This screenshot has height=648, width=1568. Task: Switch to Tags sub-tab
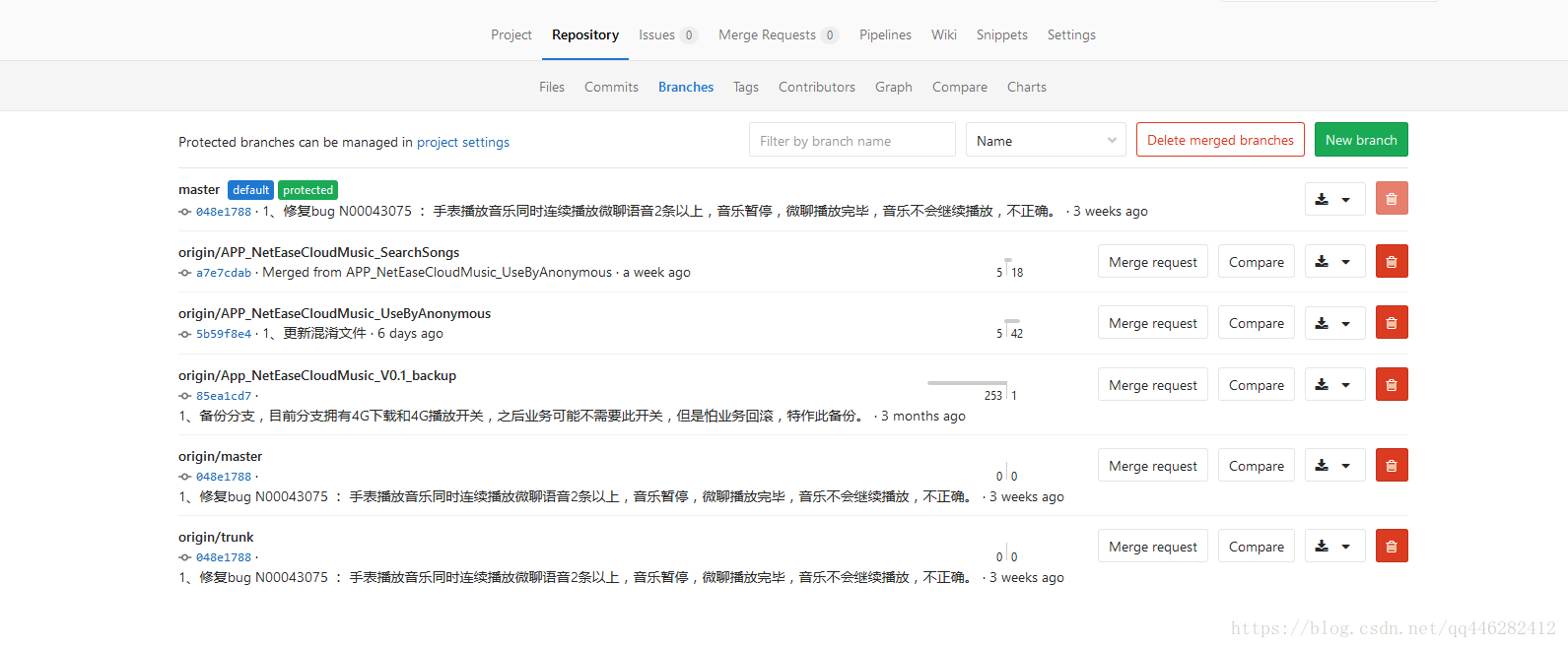tap(746, 87)
